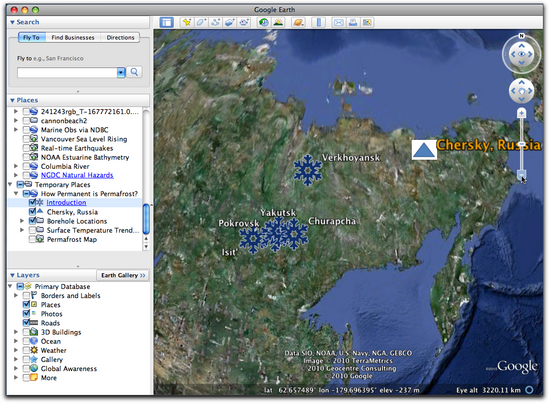Click the zoom slider handle

pyautogui.click(x=521, y=144)
